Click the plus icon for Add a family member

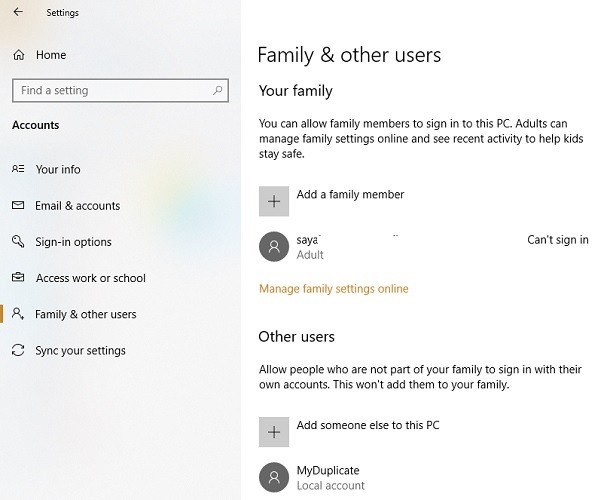274,200
